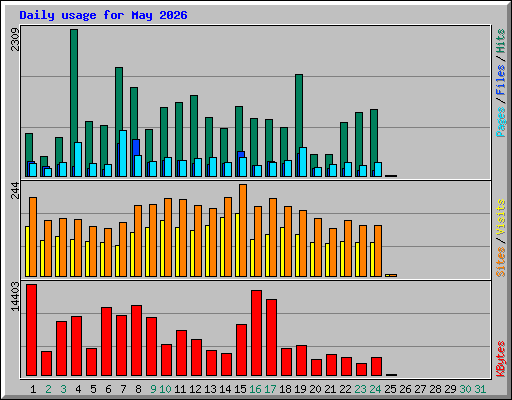Click the 2309 hits axis value
512x400 pixels.
pyautogui.click(x=15, y=40)
